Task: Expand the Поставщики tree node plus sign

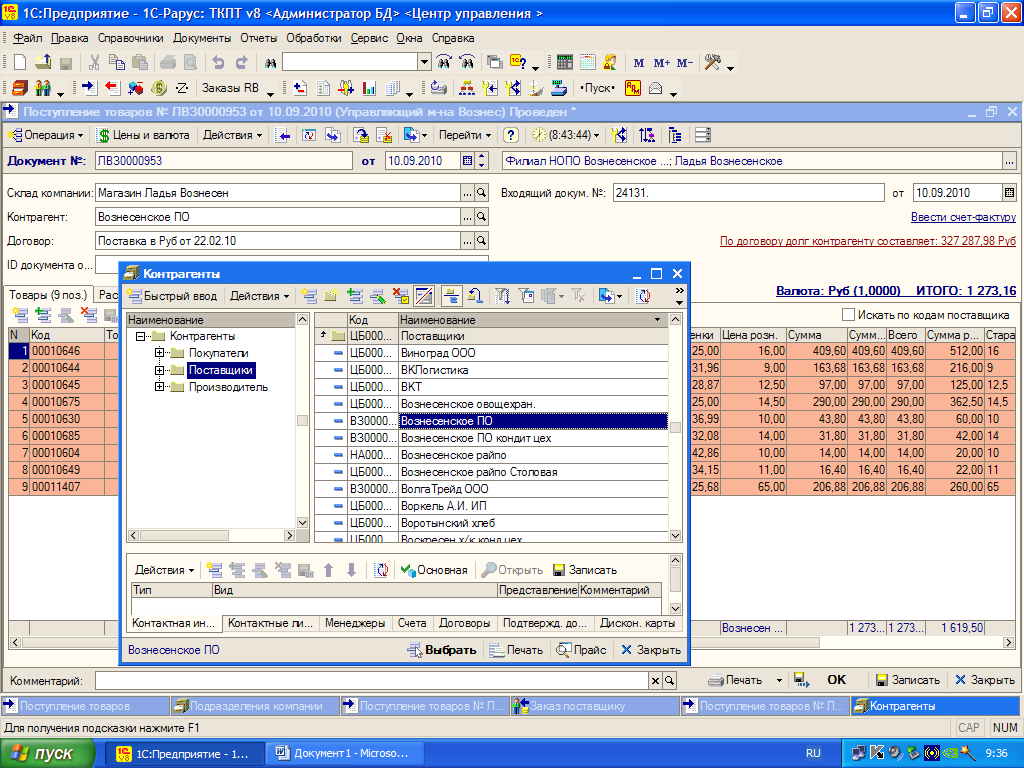Action: click(x=159, y=370)
